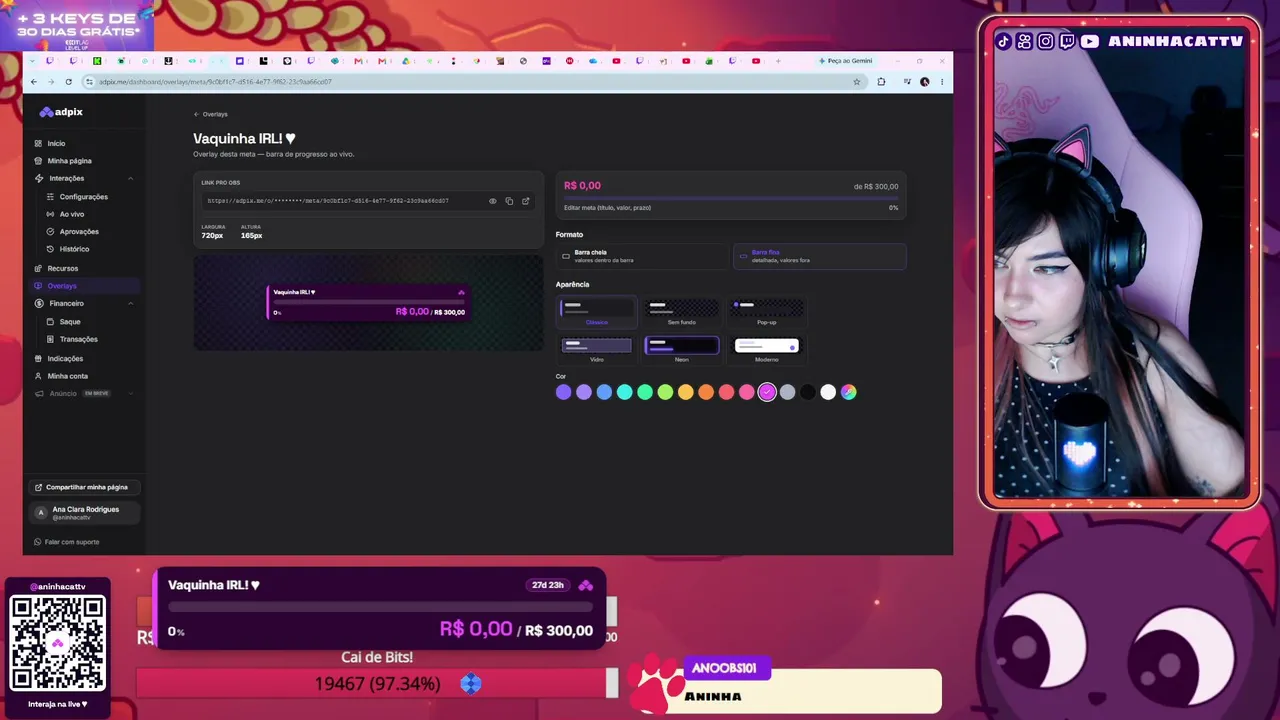Pick the yellow color swatch

686,392
